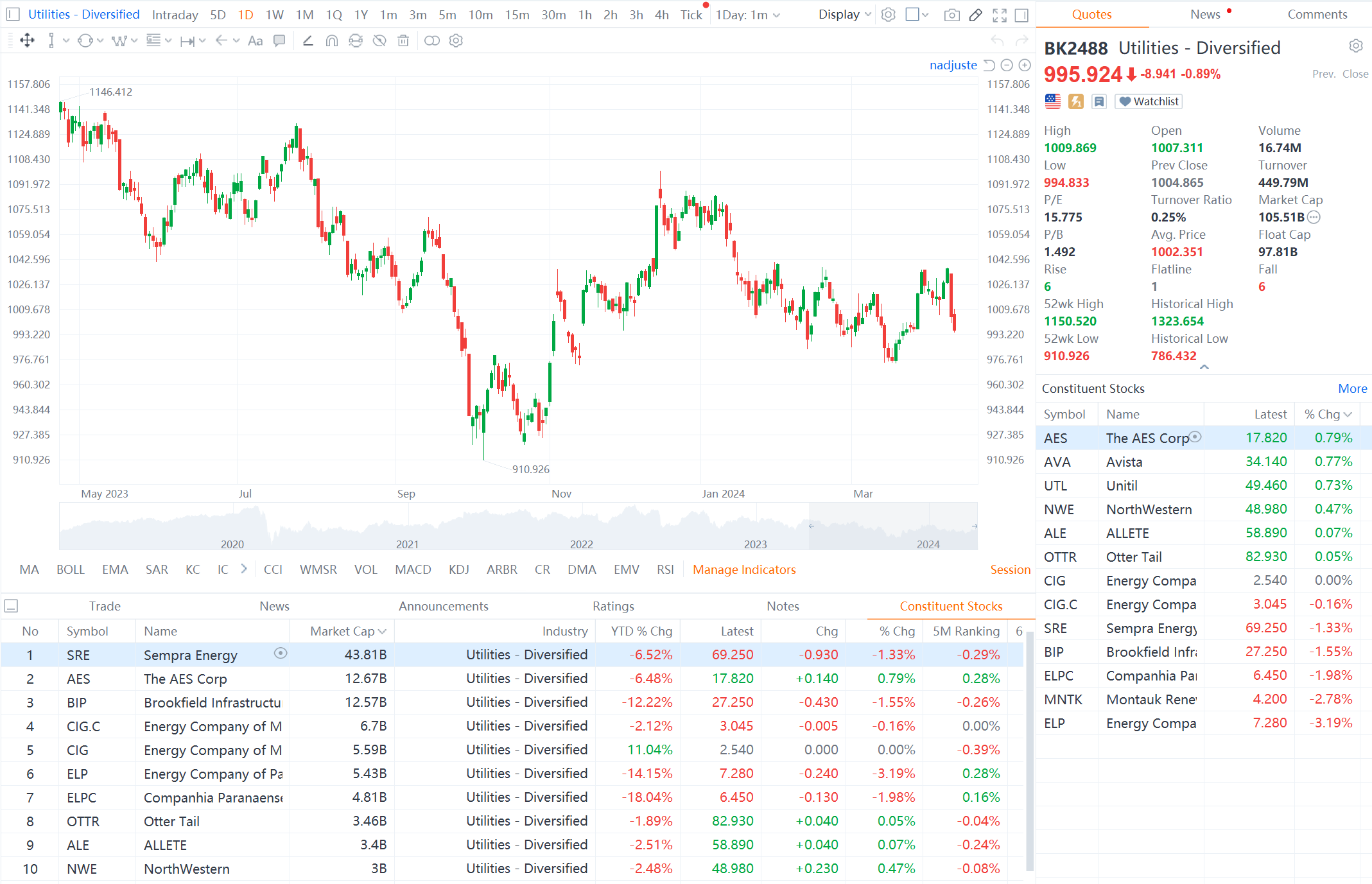This screenshot has width=1372, height=884.
Task: Toggle the magnet snap tool
Action: 332,41
